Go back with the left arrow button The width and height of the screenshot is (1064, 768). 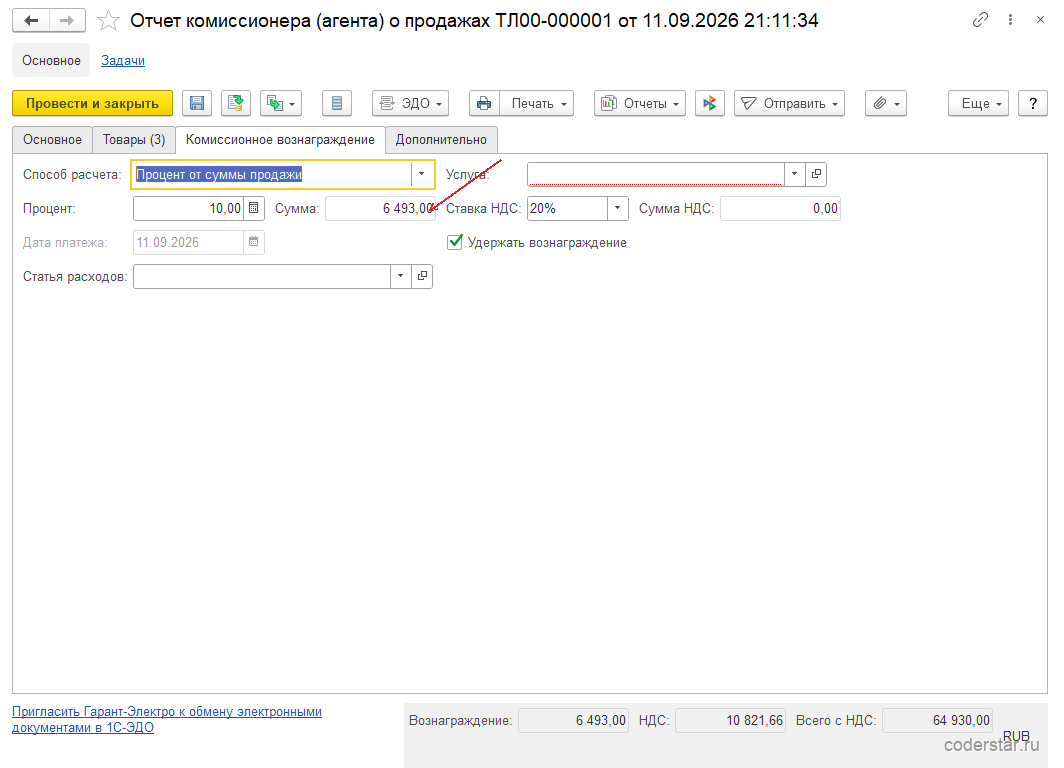(31, 20)
